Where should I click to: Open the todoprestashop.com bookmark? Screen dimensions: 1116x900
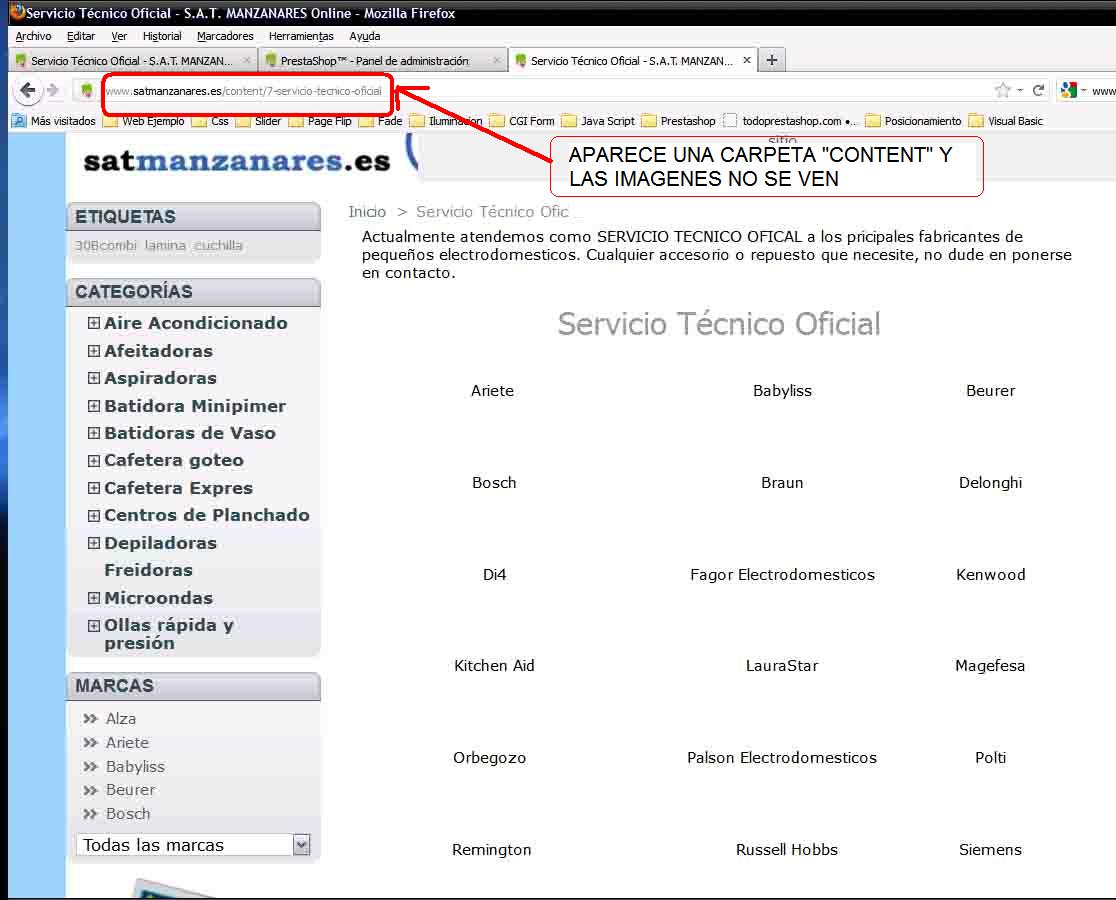[x=790, y=121]
